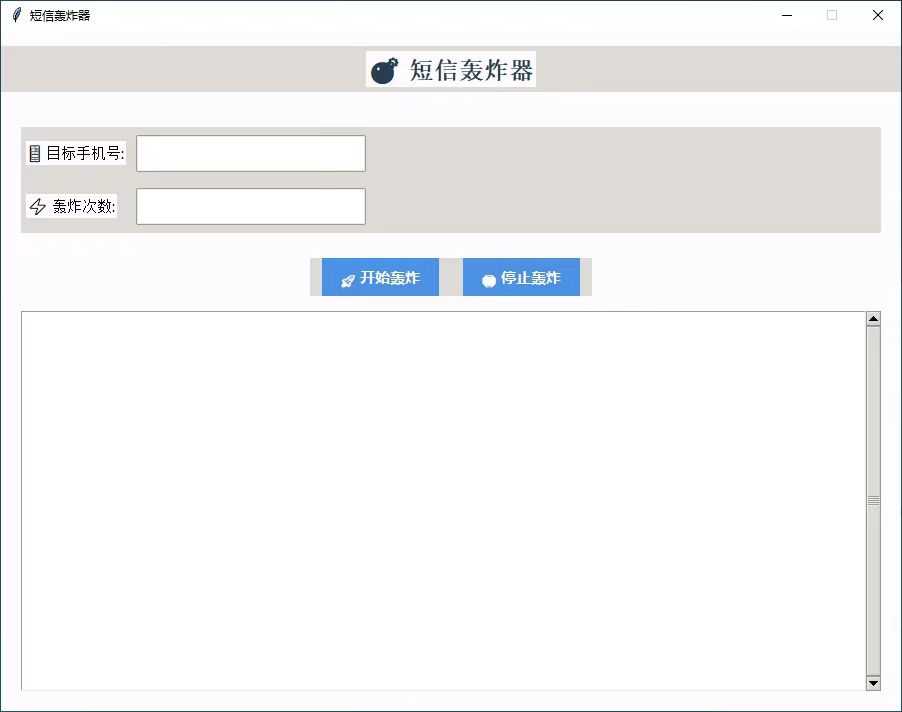The height and width of the screenshot is (712, 902).
Task: Click the bomb icon in the header
Action: (x=384, y=70)
